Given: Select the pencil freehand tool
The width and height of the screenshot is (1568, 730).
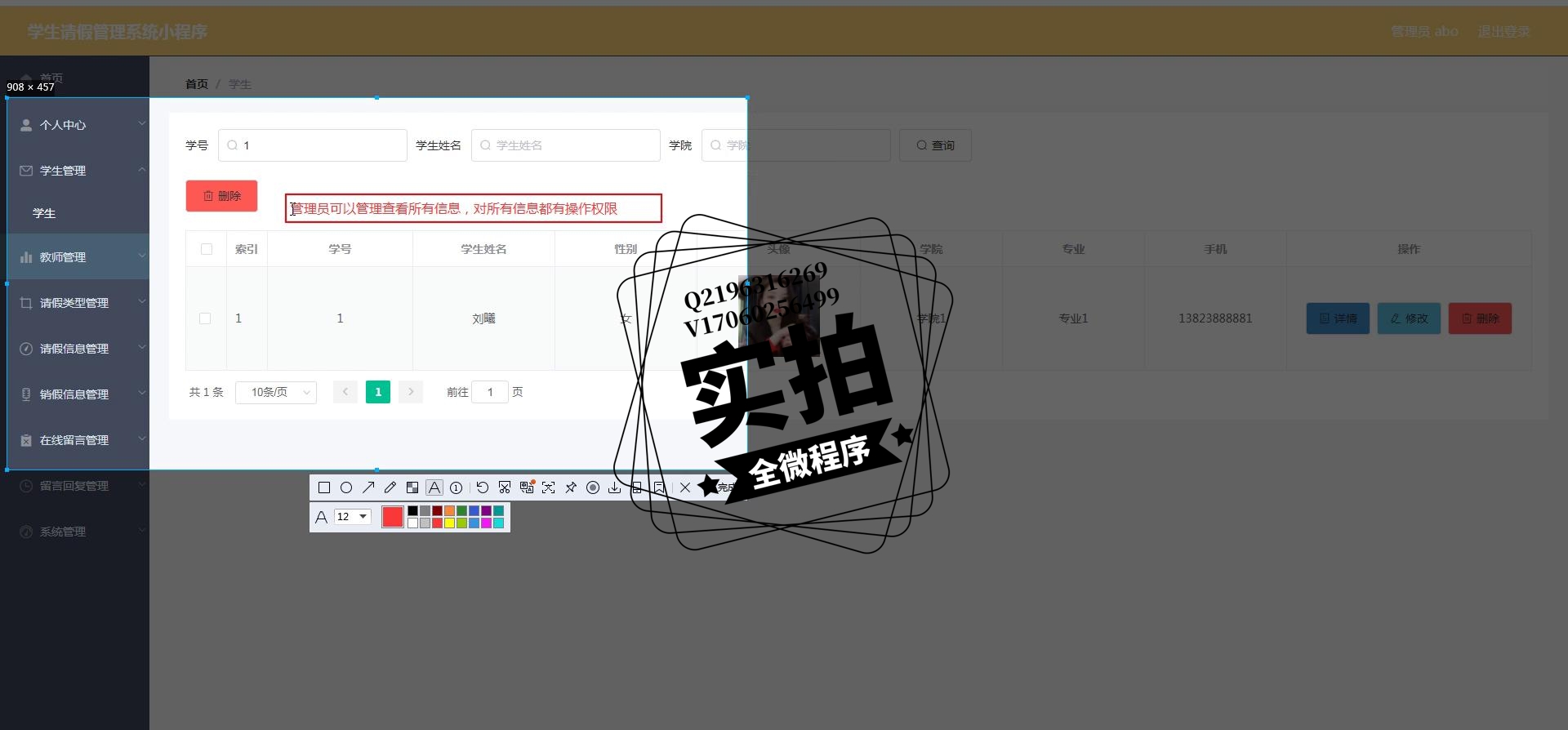Looking at the screenshot, I should pos(390,487).
